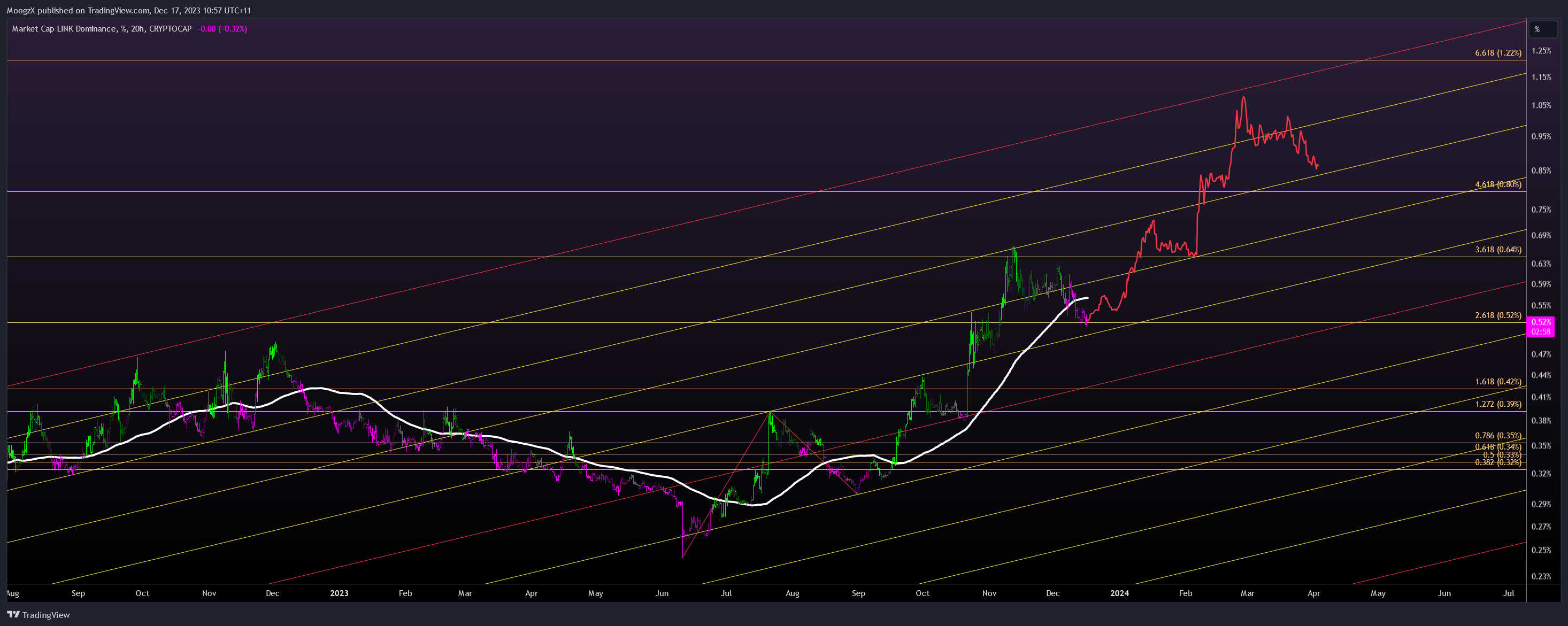Viewport: 1568px width, 626px height.
Task: Click 1.15% on the price axis
Action: (x=1541, y=76)
